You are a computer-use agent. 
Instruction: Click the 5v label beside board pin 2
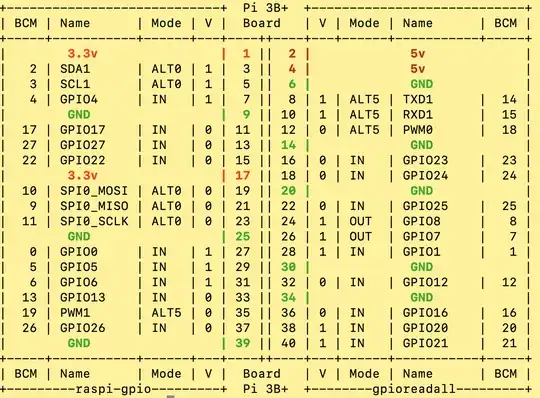(417, 54)
